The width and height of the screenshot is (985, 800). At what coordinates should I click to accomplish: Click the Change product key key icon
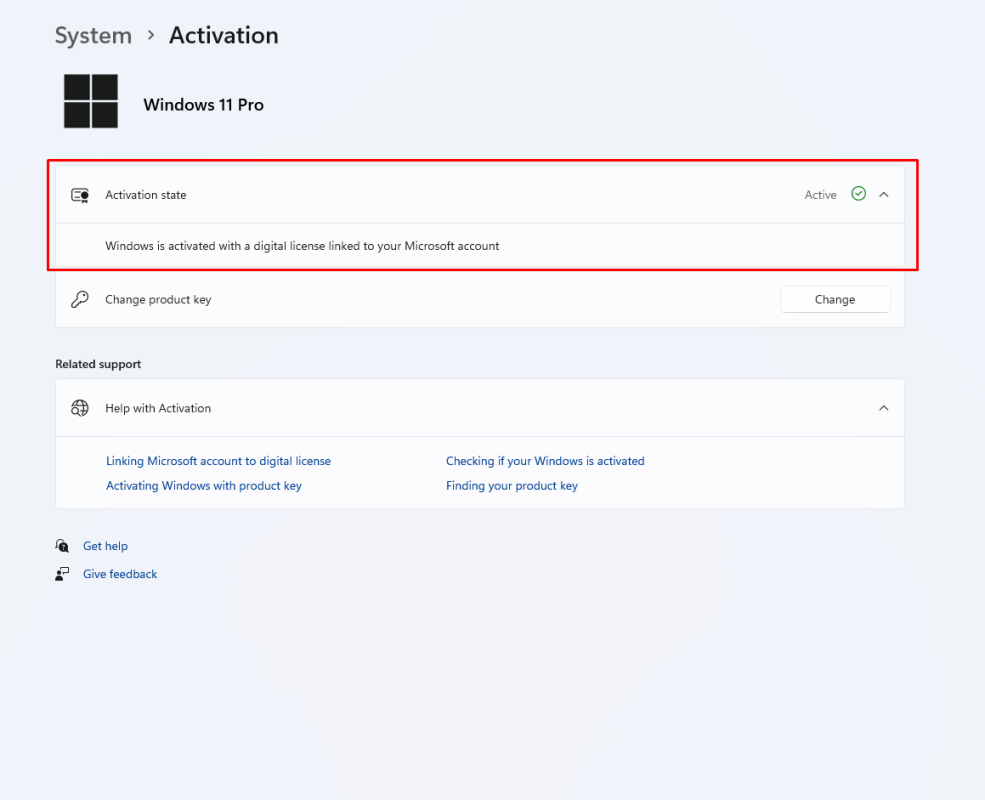[x=80, y=300]
